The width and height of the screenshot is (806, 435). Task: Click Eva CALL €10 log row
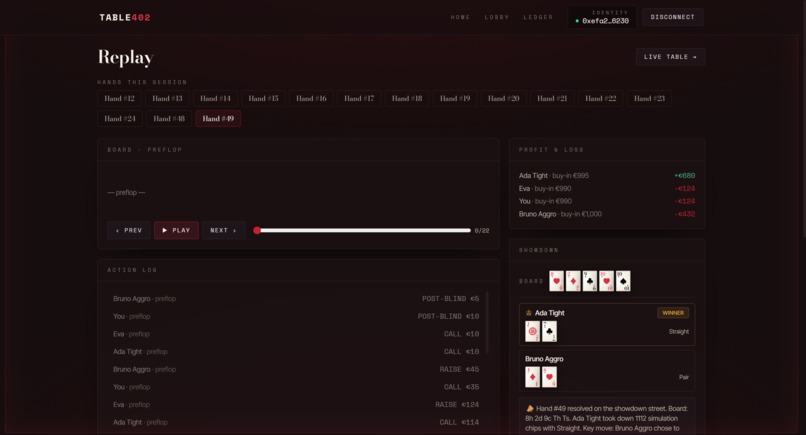[x=296, y=334]
